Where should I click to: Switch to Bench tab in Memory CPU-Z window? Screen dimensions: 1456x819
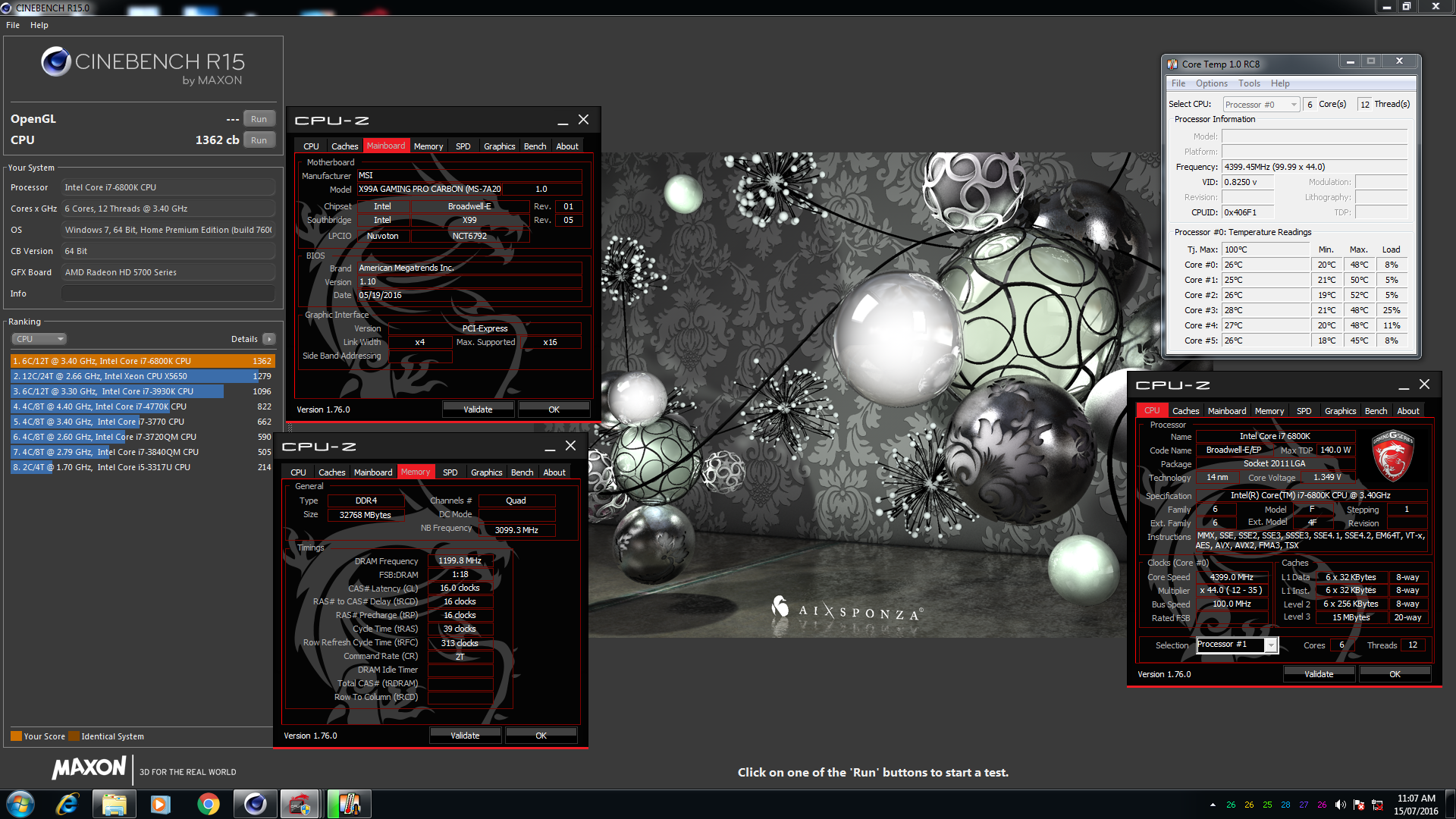[522, 472]
